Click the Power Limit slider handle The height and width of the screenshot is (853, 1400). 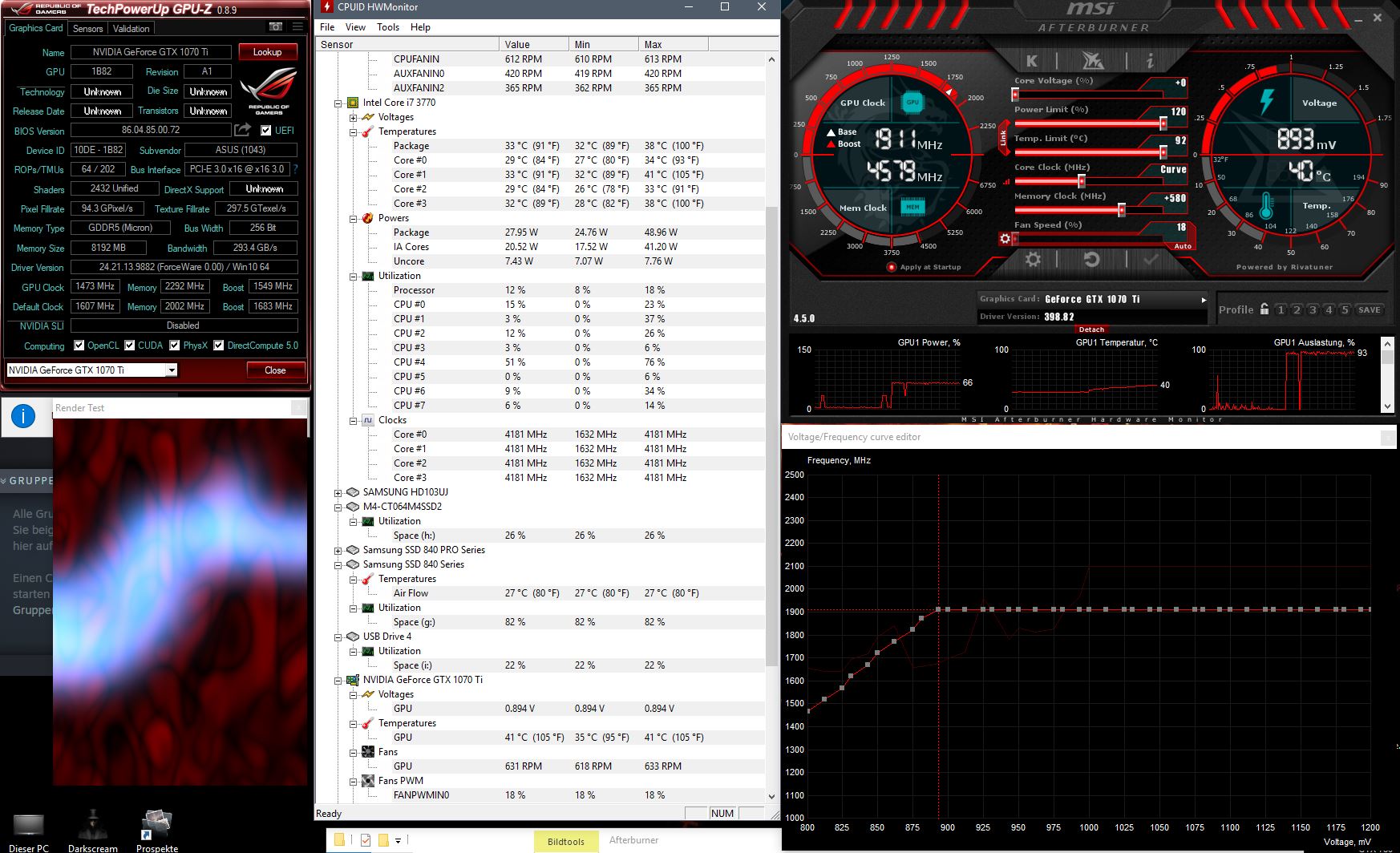tap(1163, 123)
